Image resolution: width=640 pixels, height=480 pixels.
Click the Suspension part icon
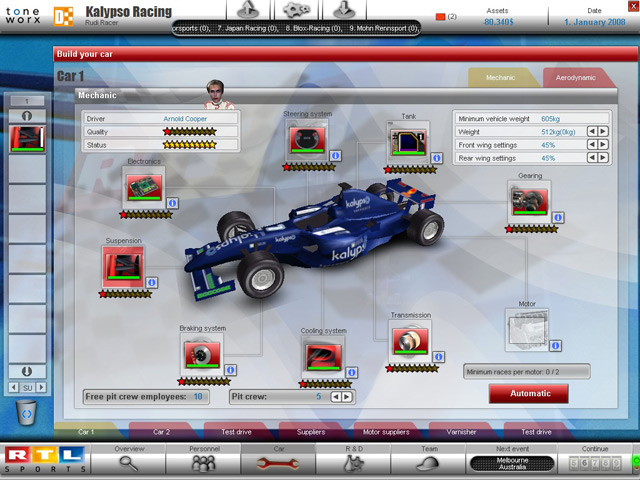122,267
